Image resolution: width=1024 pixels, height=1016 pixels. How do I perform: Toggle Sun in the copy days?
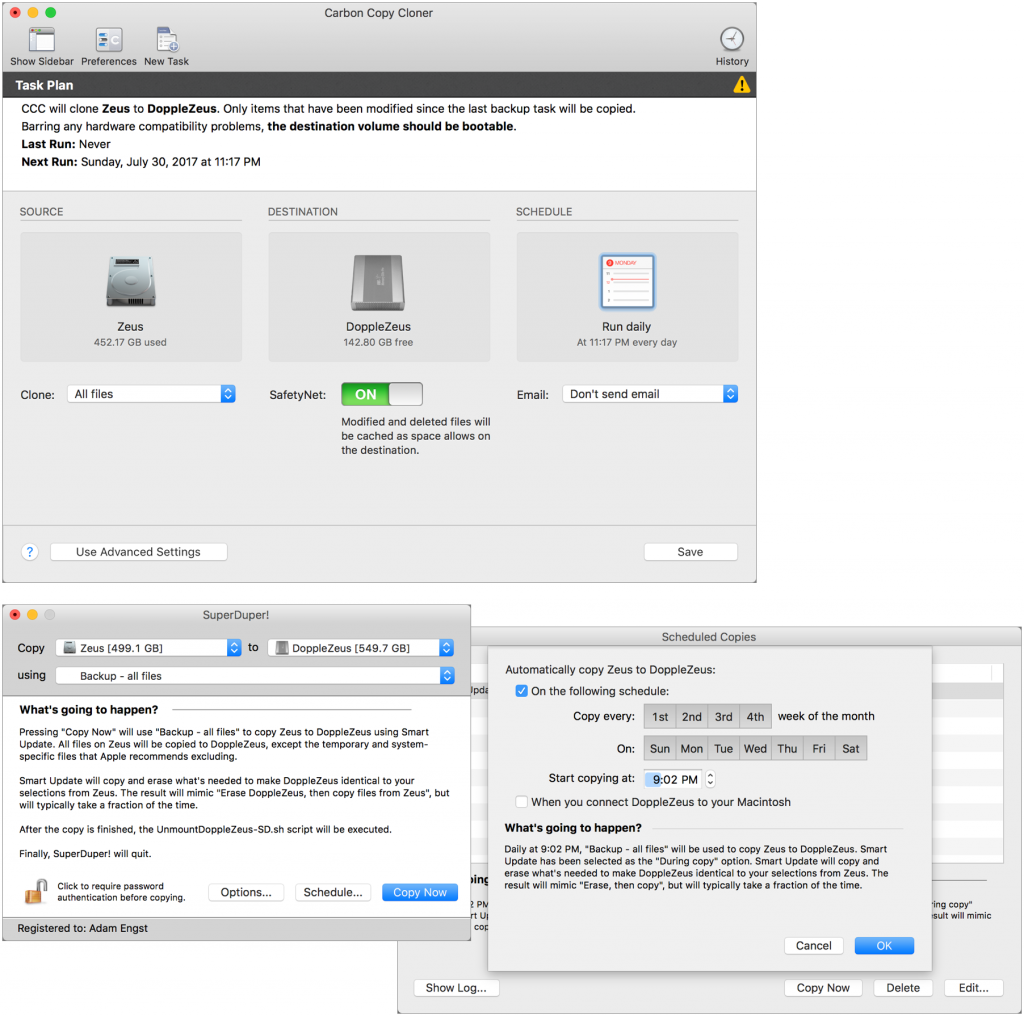tap(660, 748)
